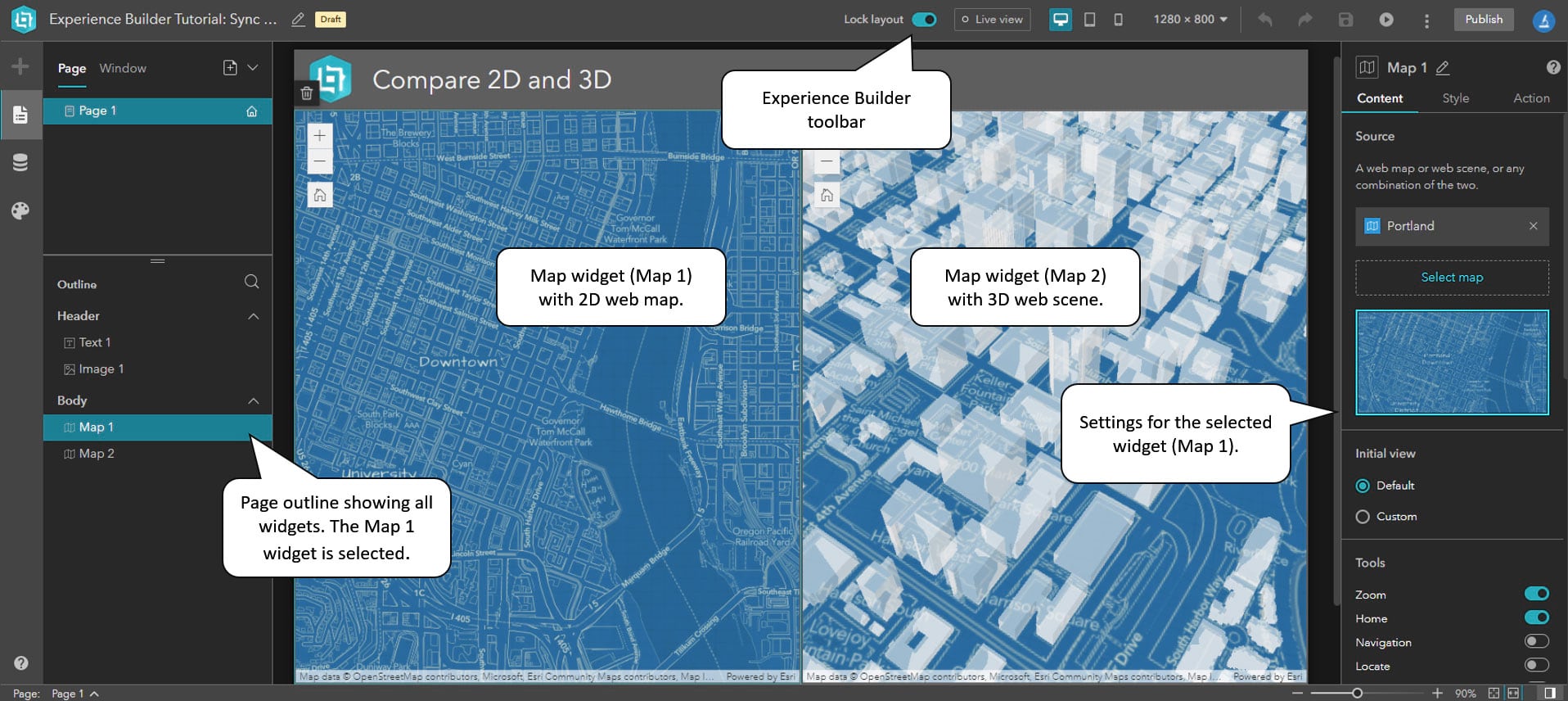Save the experience

[1345, 19]
